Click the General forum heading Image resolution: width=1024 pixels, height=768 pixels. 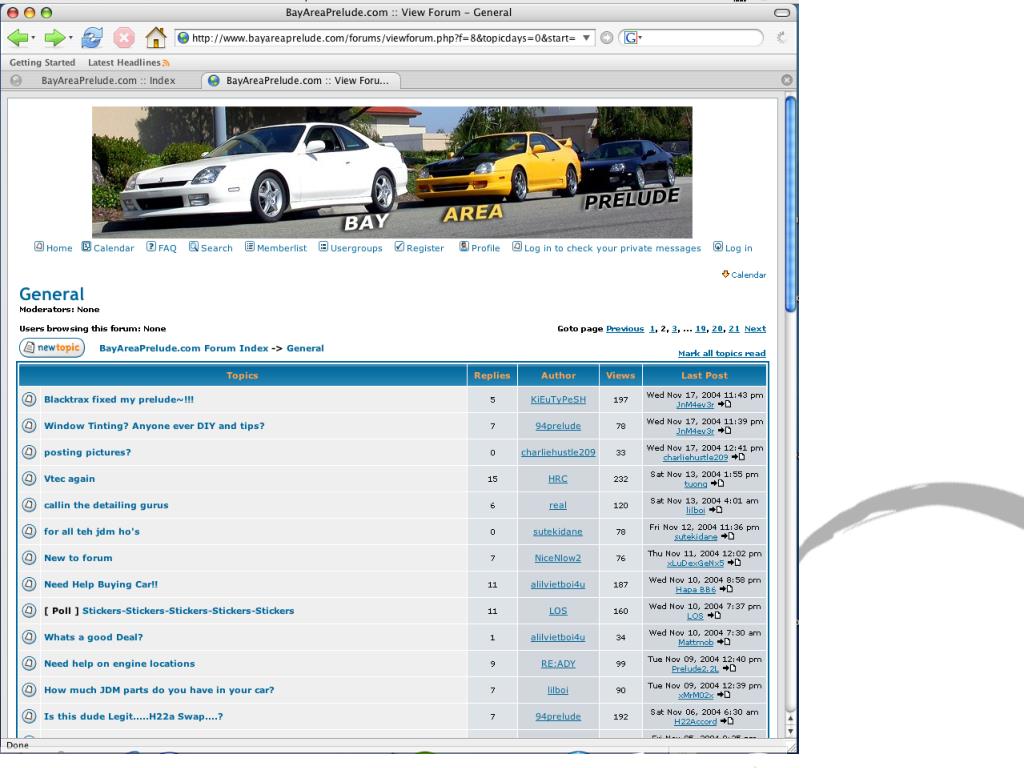point(52,294)
